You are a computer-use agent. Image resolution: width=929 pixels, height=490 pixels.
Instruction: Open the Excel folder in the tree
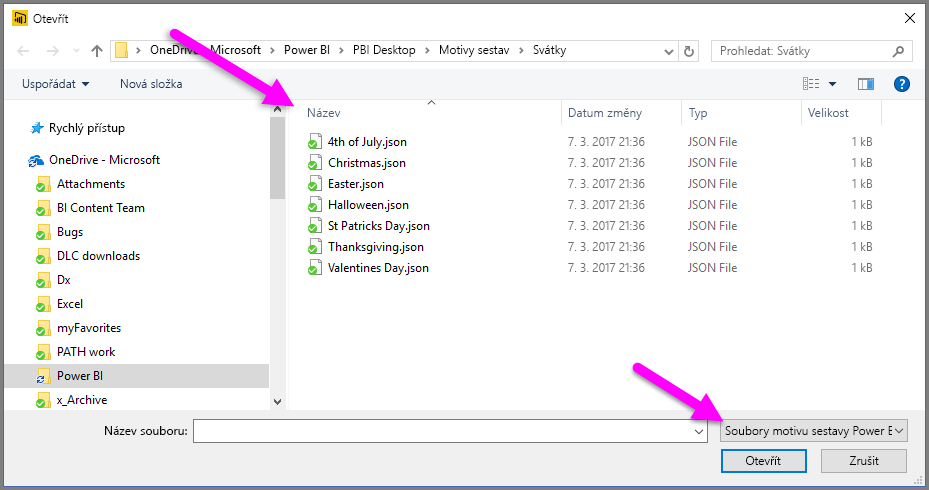[70, 304]
